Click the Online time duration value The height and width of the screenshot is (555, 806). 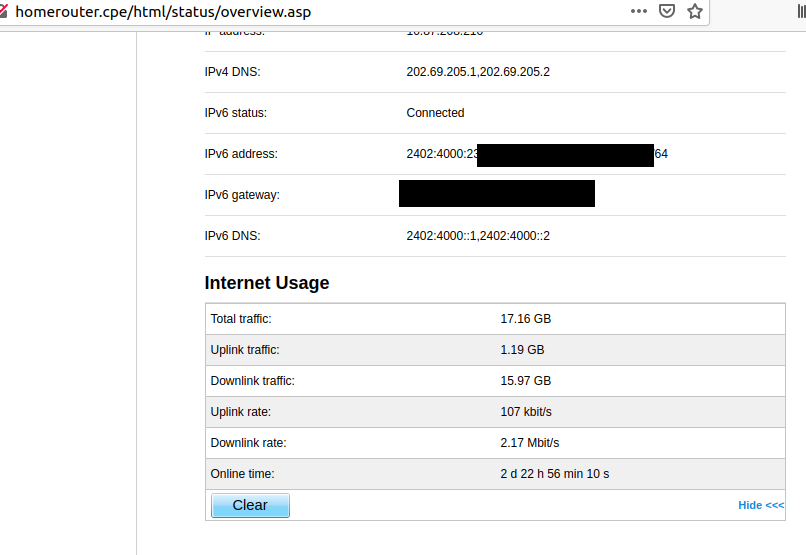[555, 474]
